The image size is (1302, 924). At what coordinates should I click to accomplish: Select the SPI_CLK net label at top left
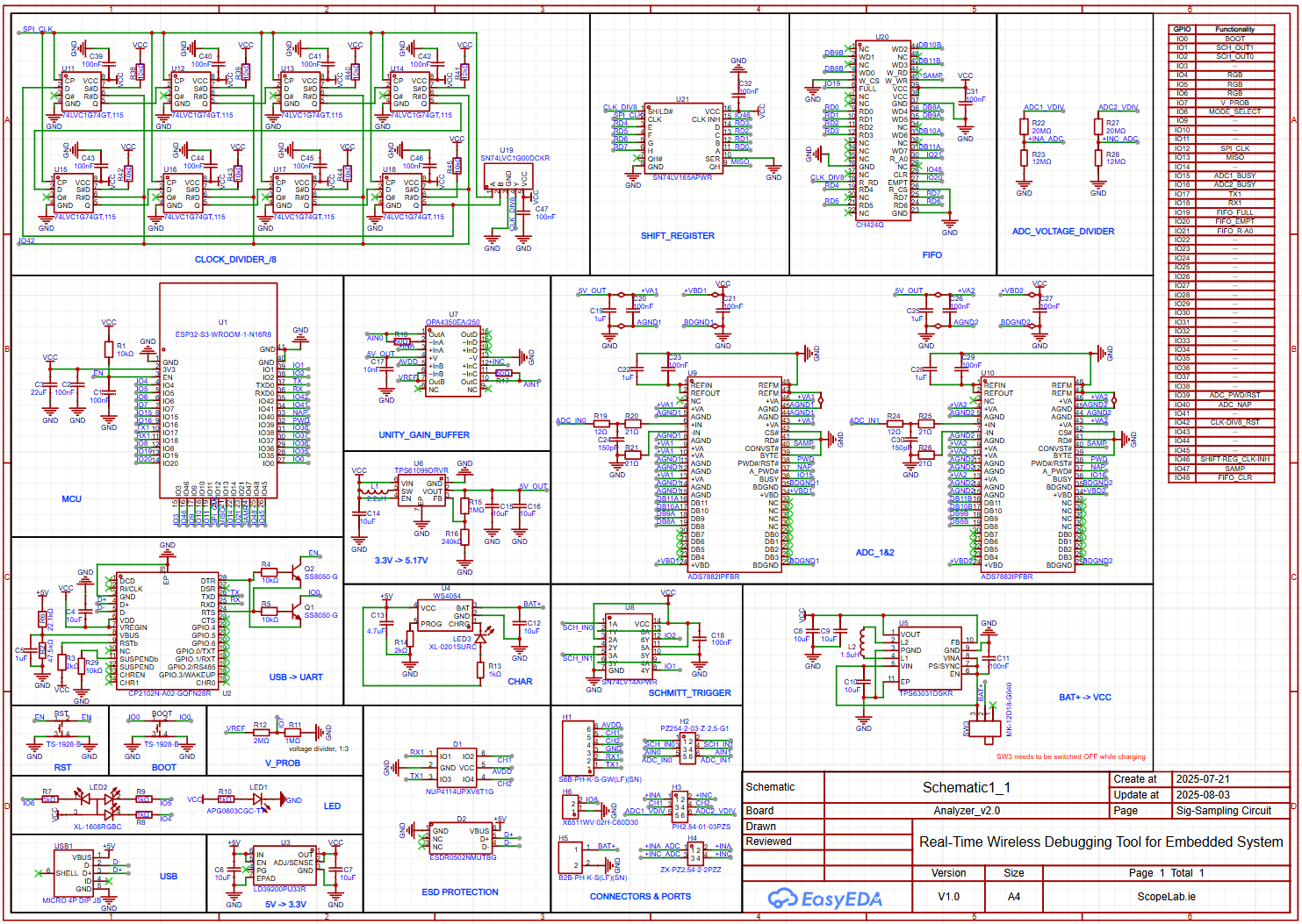pos(38,30)
